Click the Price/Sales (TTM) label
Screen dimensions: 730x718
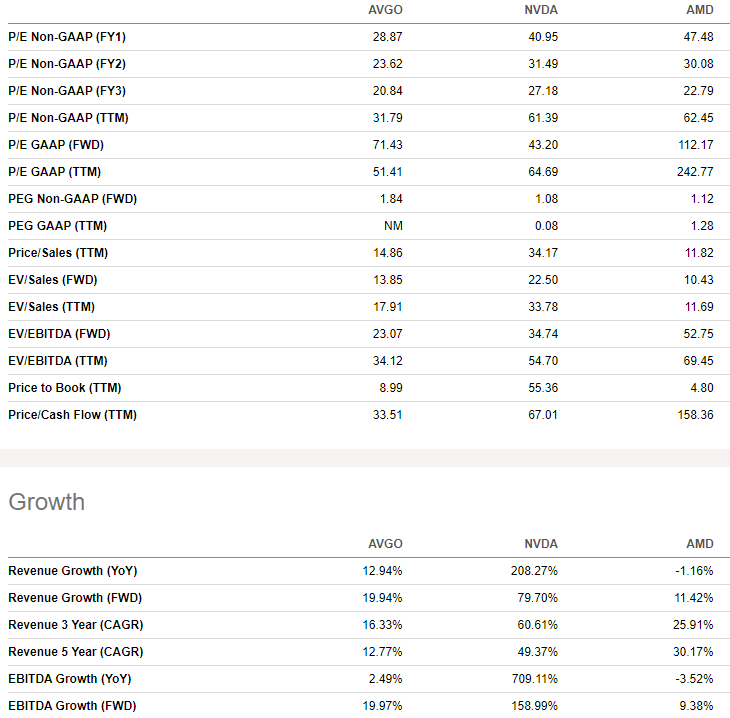point(58,253)
